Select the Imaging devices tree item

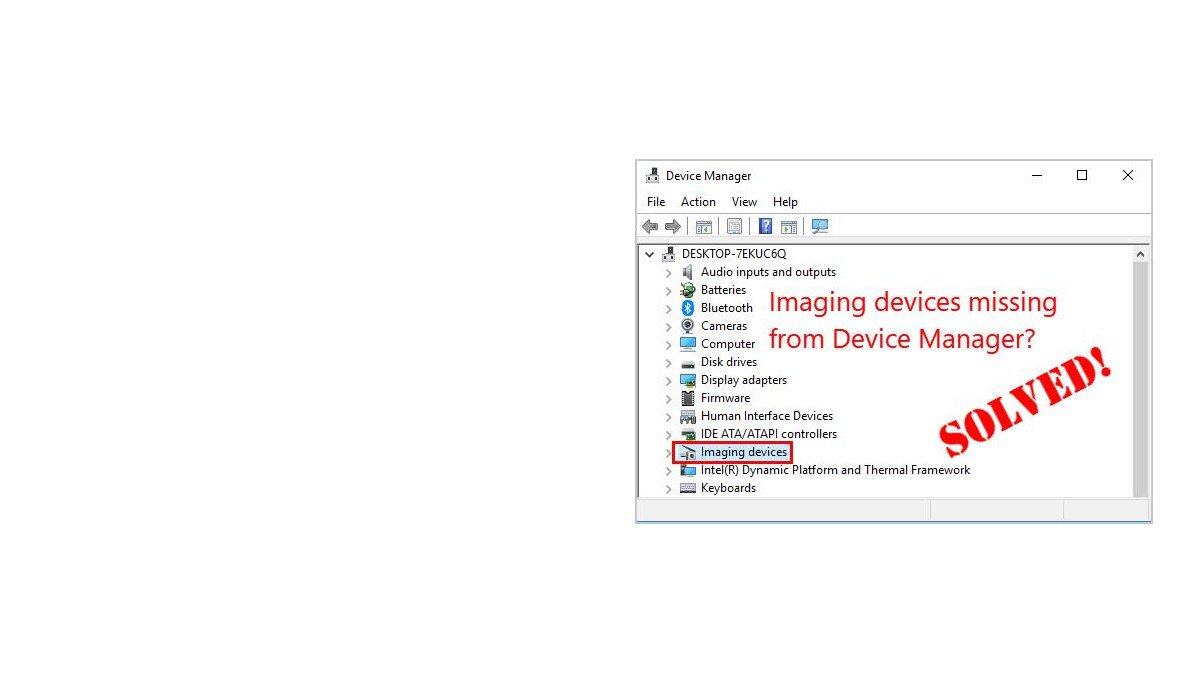(743, 452)
